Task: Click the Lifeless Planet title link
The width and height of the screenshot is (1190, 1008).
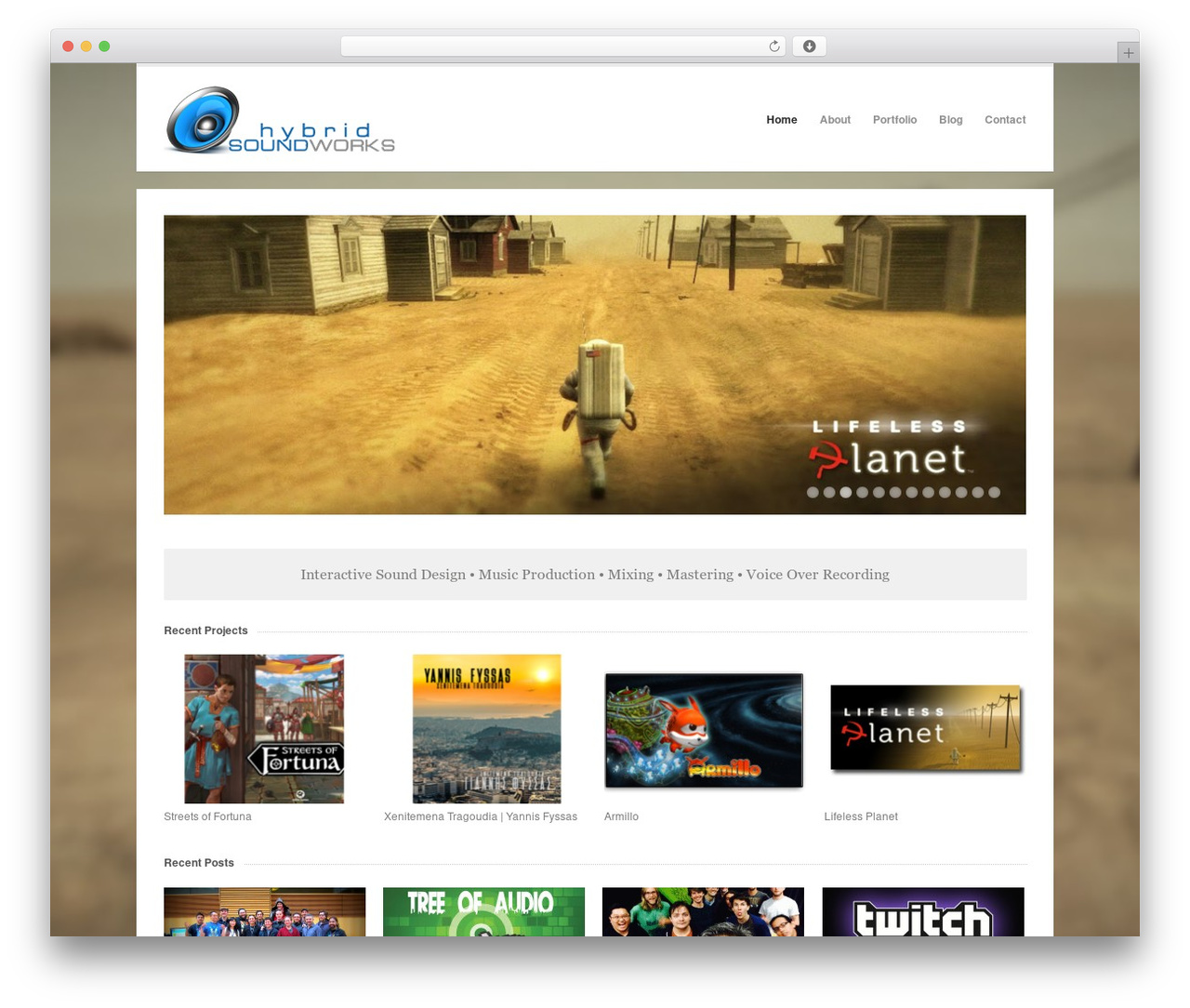Action: point(861,816)
